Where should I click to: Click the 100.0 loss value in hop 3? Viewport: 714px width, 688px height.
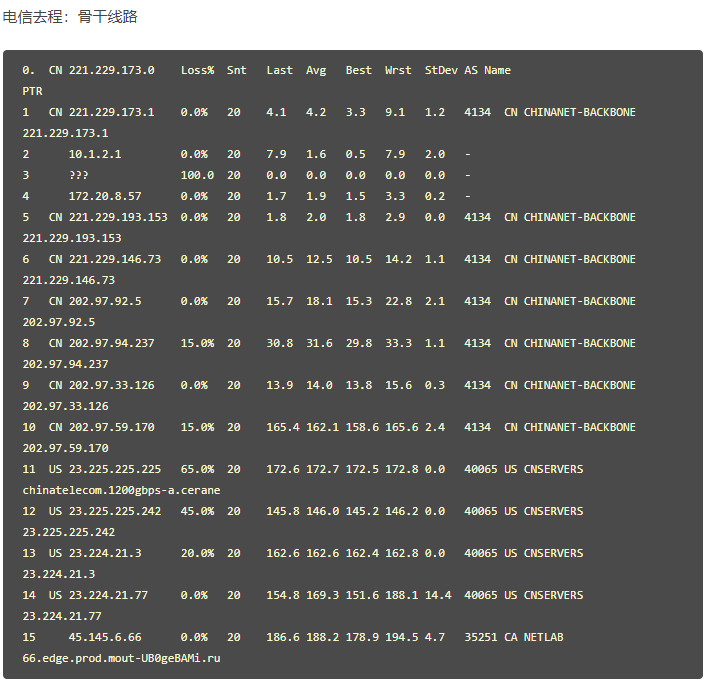pos(197,175)
